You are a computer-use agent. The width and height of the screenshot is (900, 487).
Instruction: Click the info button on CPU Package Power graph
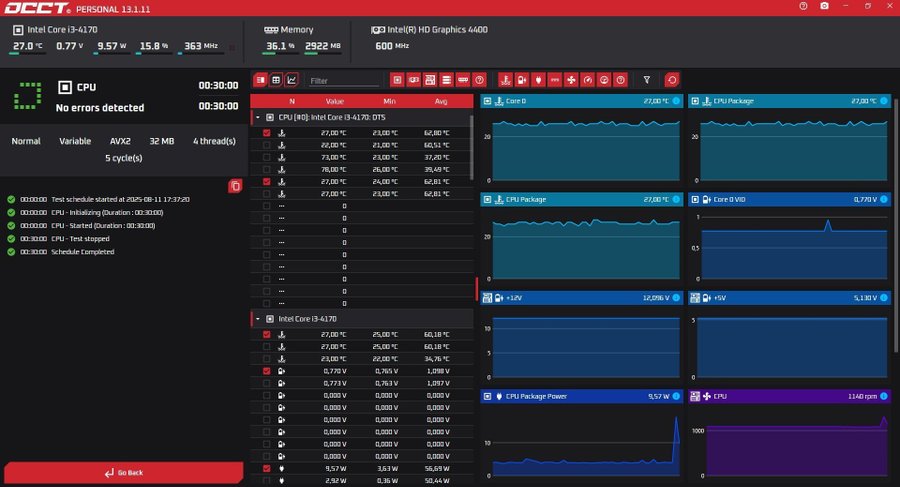pos(675,396)
